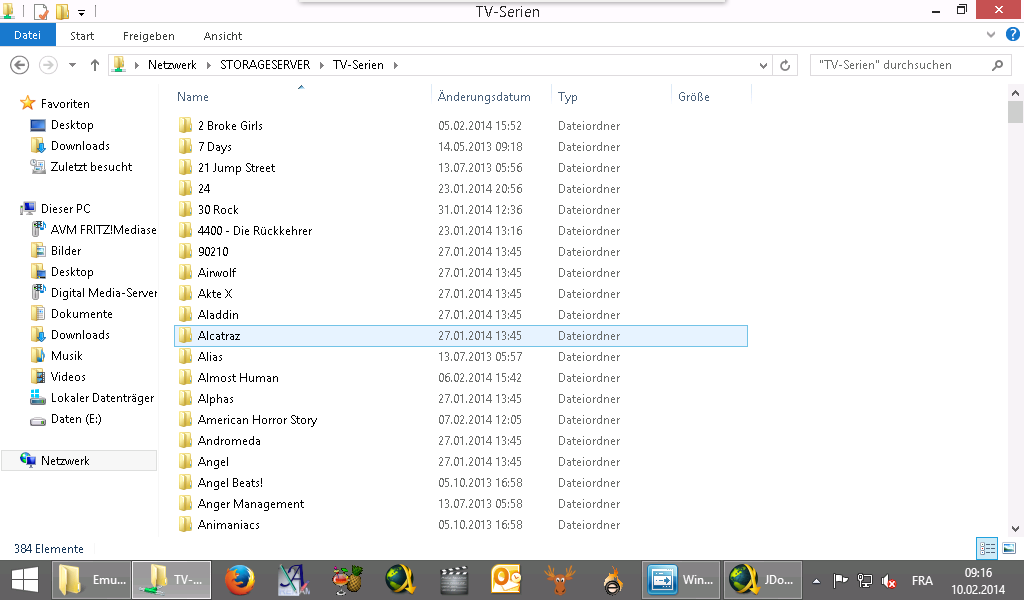Viewport: 1024px width, 600px height.
Task: Open Action Center flag tray icon
Action: point(840,580)
